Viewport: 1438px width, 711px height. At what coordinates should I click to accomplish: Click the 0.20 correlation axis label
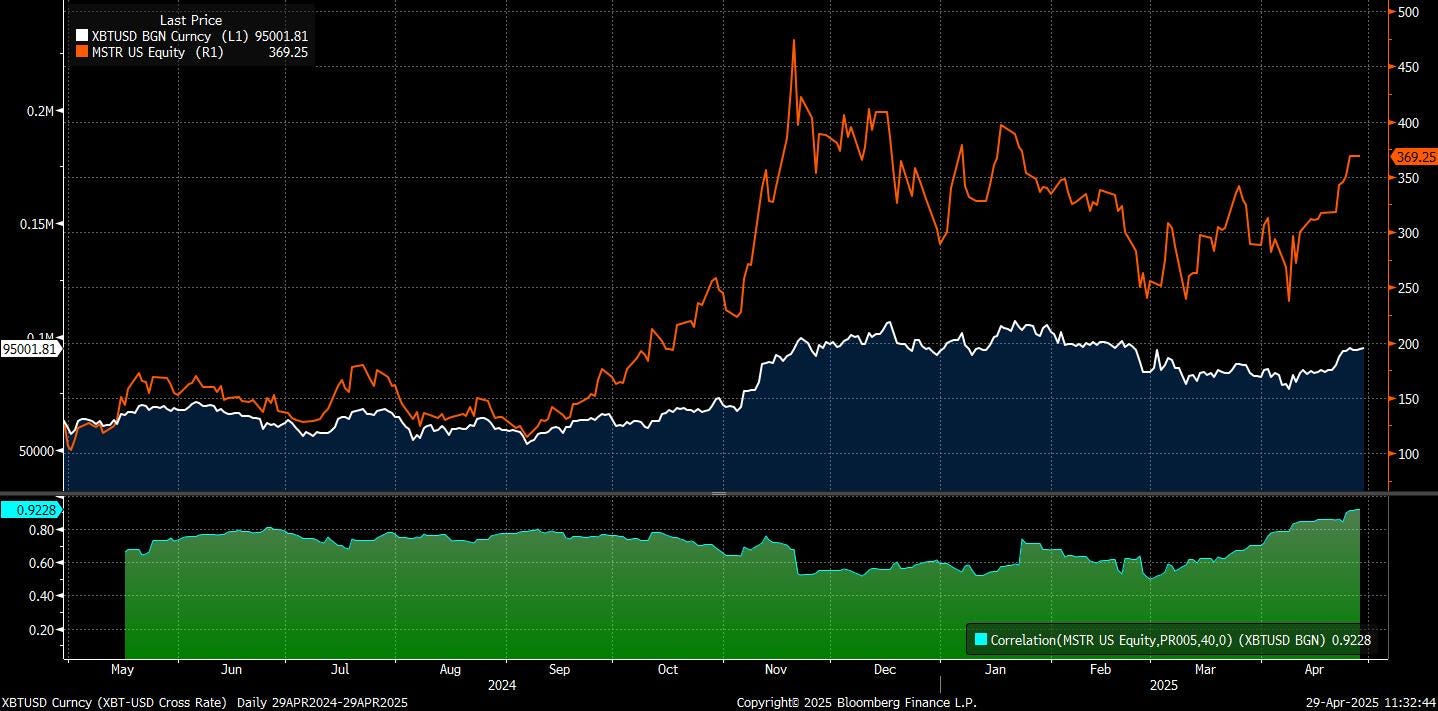pos(41,630)
